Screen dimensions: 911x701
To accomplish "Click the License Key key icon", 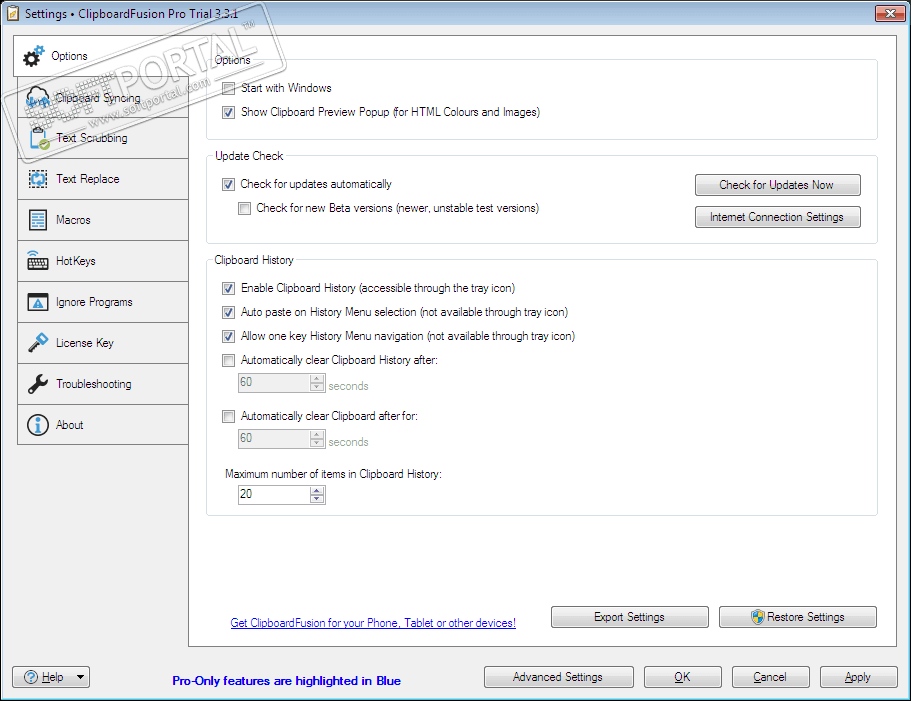I will coord(38,343).
